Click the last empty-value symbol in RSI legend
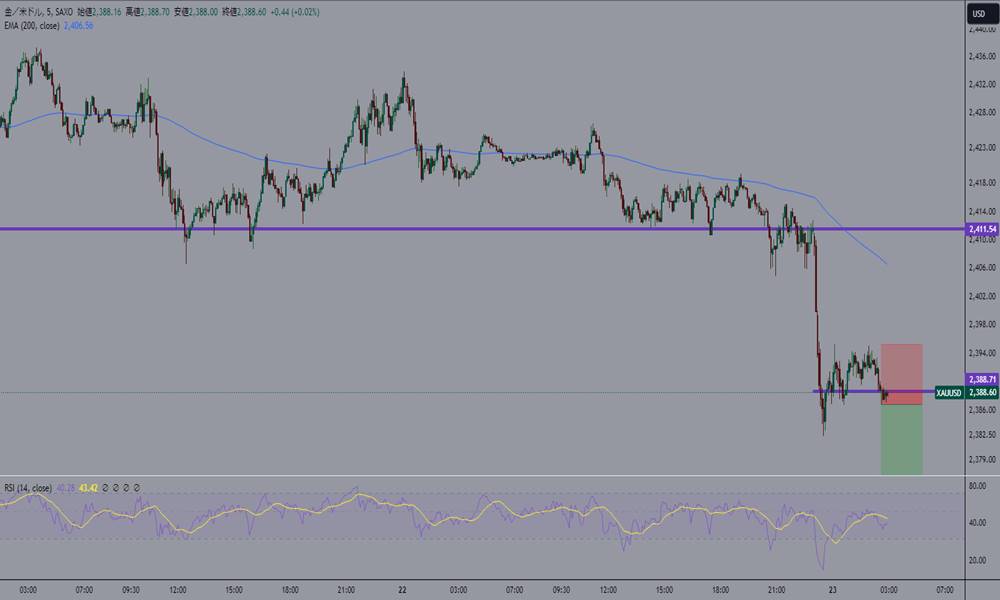1000x600 pixels. click(137, 488)
